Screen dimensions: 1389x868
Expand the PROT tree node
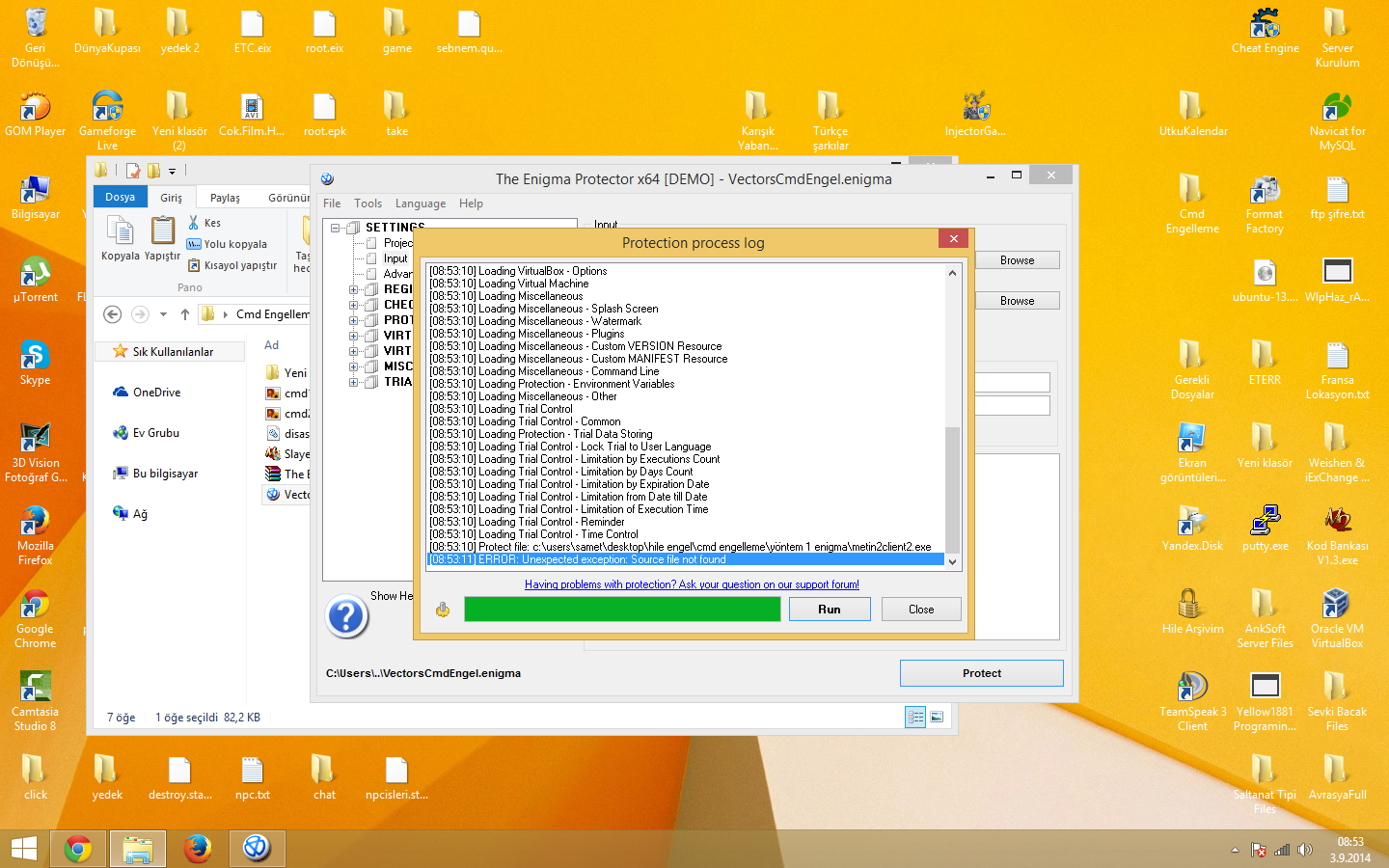click(x=354, y=320)
